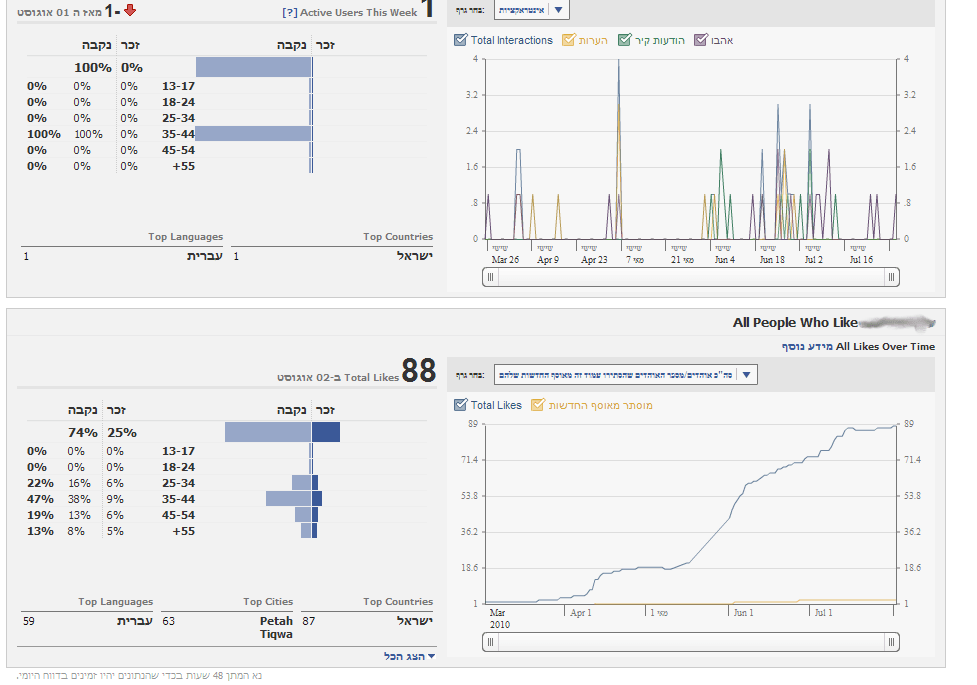Image resolution: width=977 pixels, height=685 pixels.
Task: Toggle the הערות series checkbox
Action: [568, 40]
